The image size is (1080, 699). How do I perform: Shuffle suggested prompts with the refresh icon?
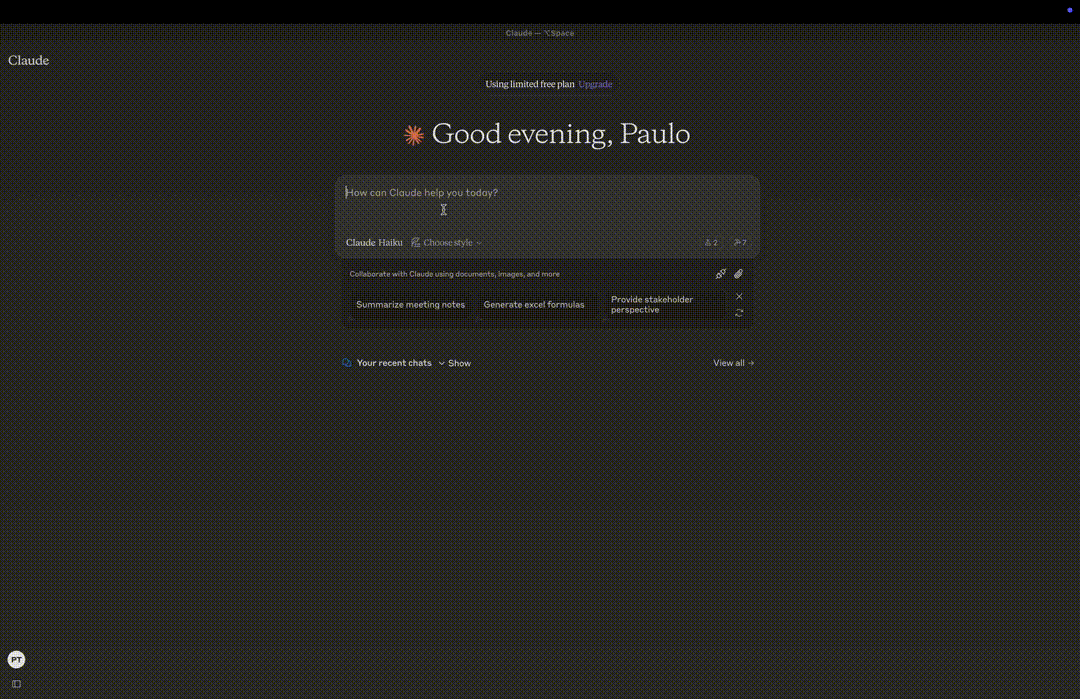tap(739, 312)
